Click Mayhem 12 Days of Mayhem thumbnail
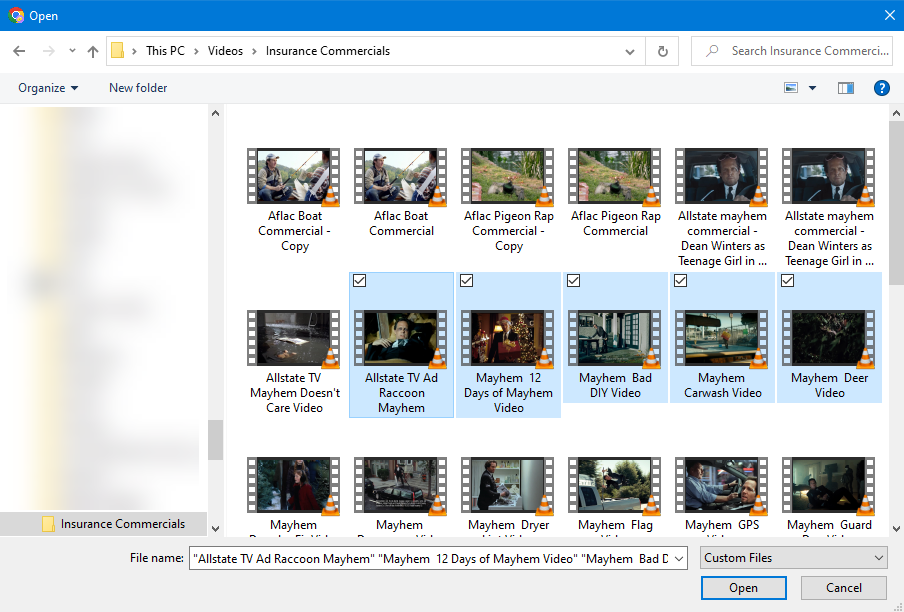This screenshot has width=904, height=612. [508, 338]
